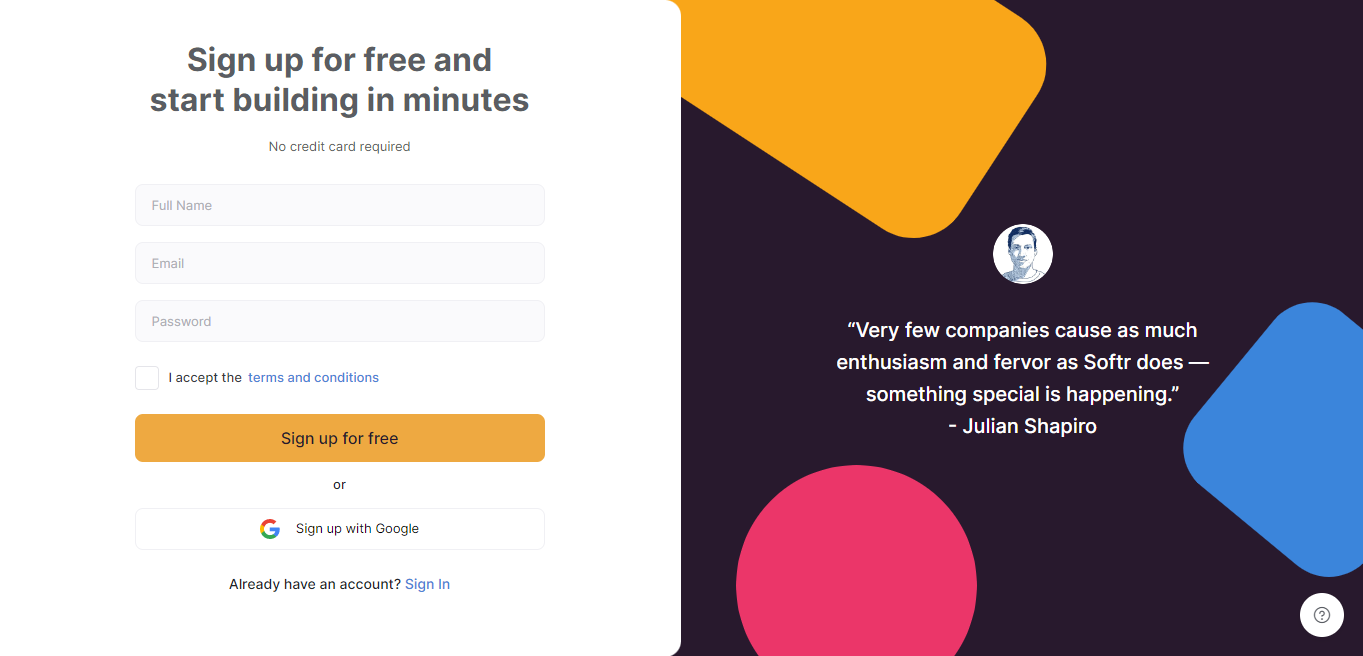
Task: Open the terms and conditions link
Action: (313, 378)
